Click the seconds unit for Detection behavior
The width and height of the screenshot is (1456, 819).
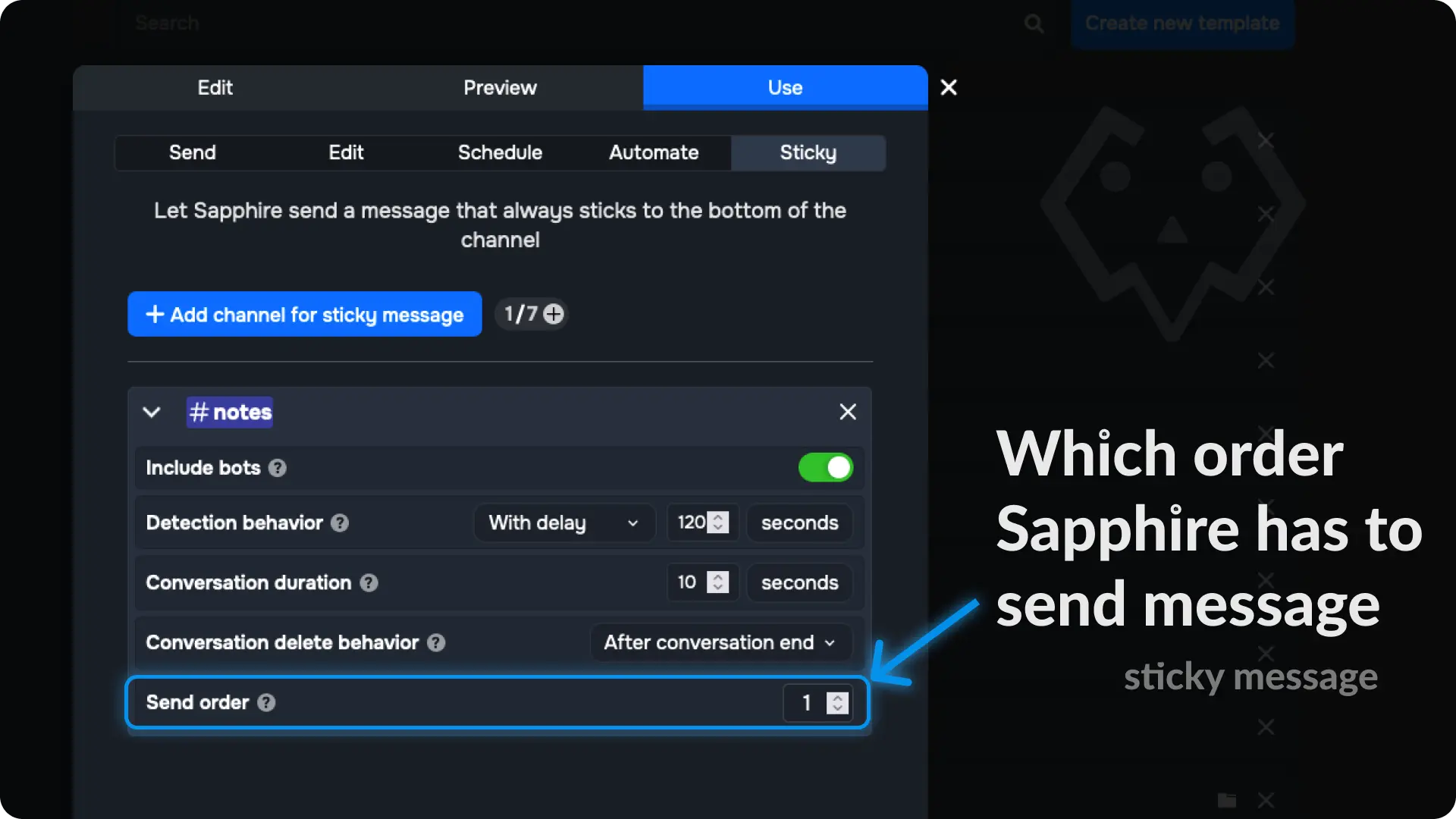pyautogui.click(x=799, y=522)
